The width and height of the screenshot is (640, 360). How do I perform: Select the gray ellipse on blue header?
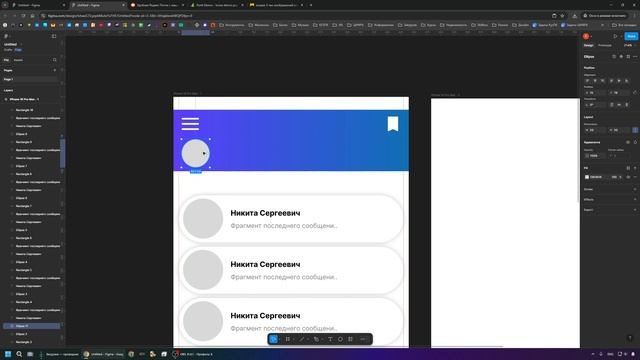[196, 153]
